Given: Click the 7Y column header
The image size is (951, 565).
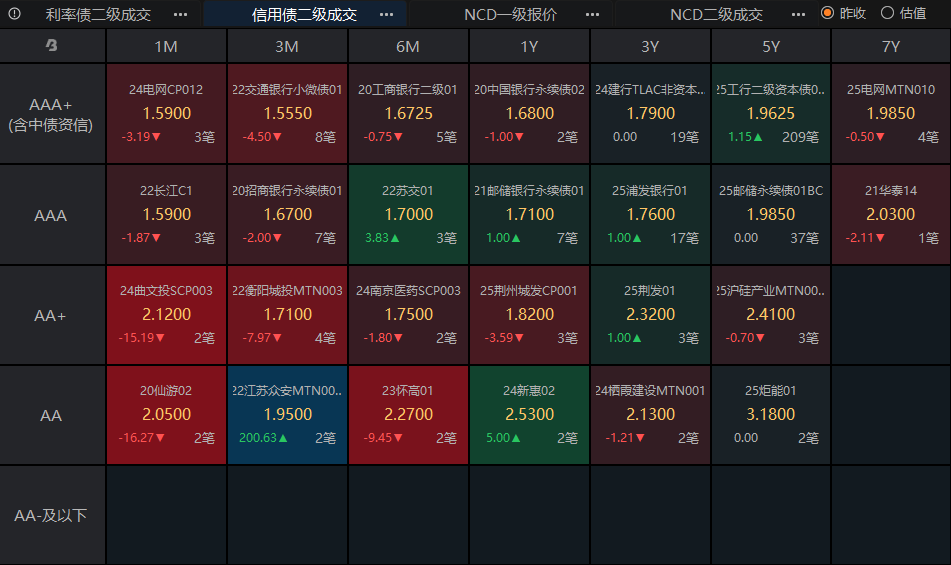Looking at the screenshot, I should coord(891,47).
